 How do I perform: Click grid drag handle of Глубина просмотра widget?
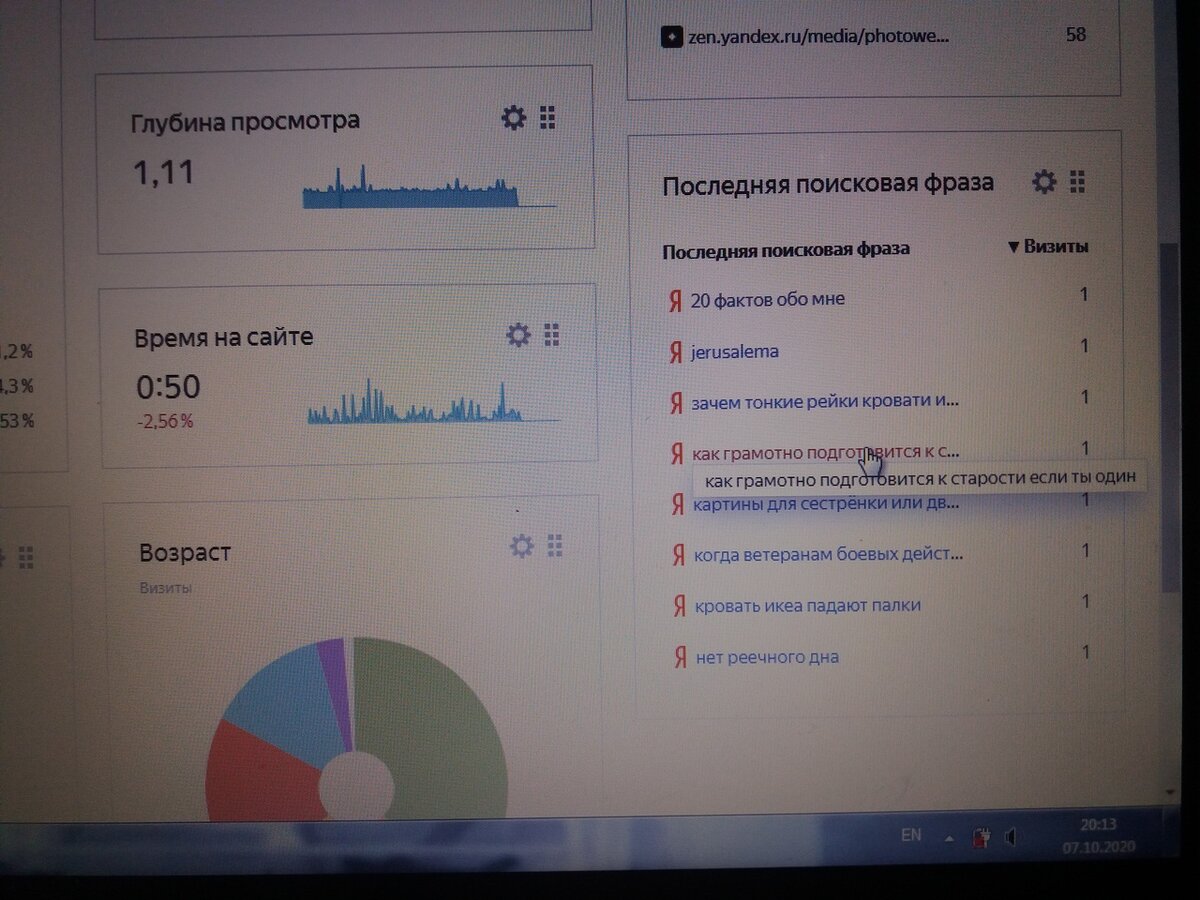[x=547, y=118]
